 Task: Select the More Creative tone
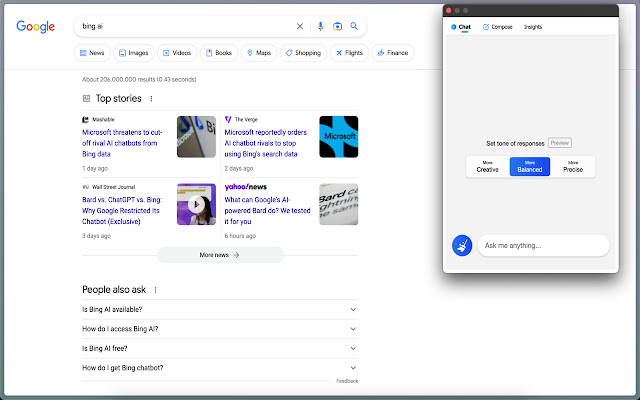coord(487,167)
